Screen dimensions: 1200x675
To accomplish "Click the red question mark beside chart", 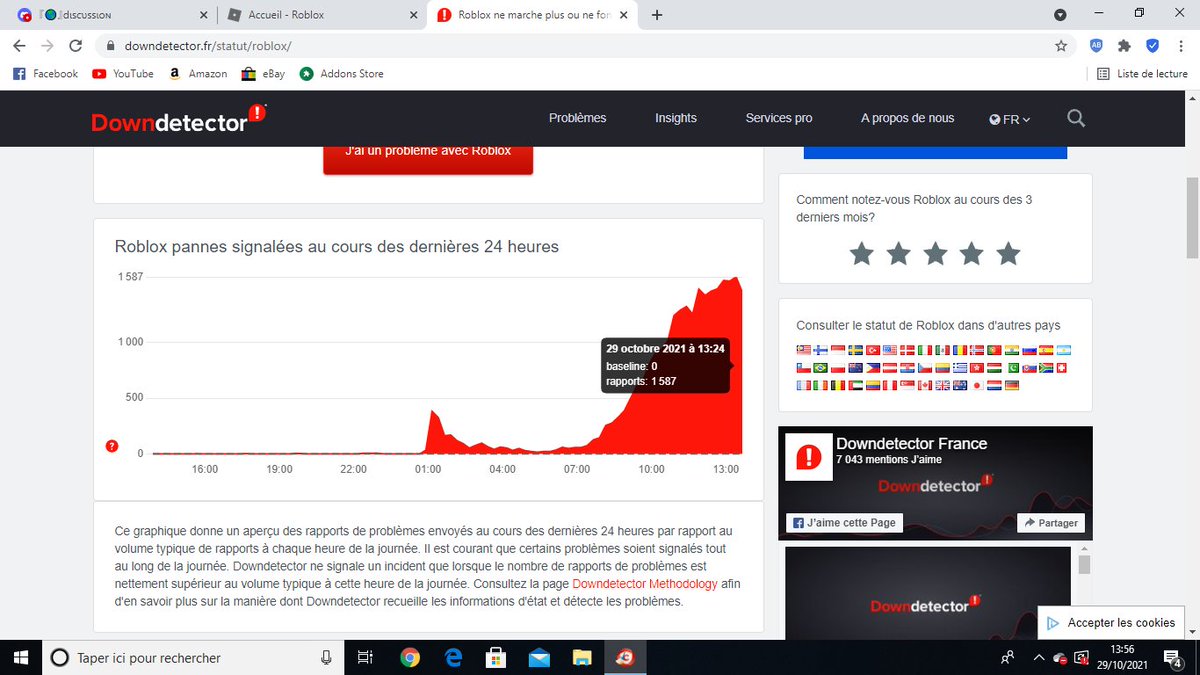I will click(112, 446).
